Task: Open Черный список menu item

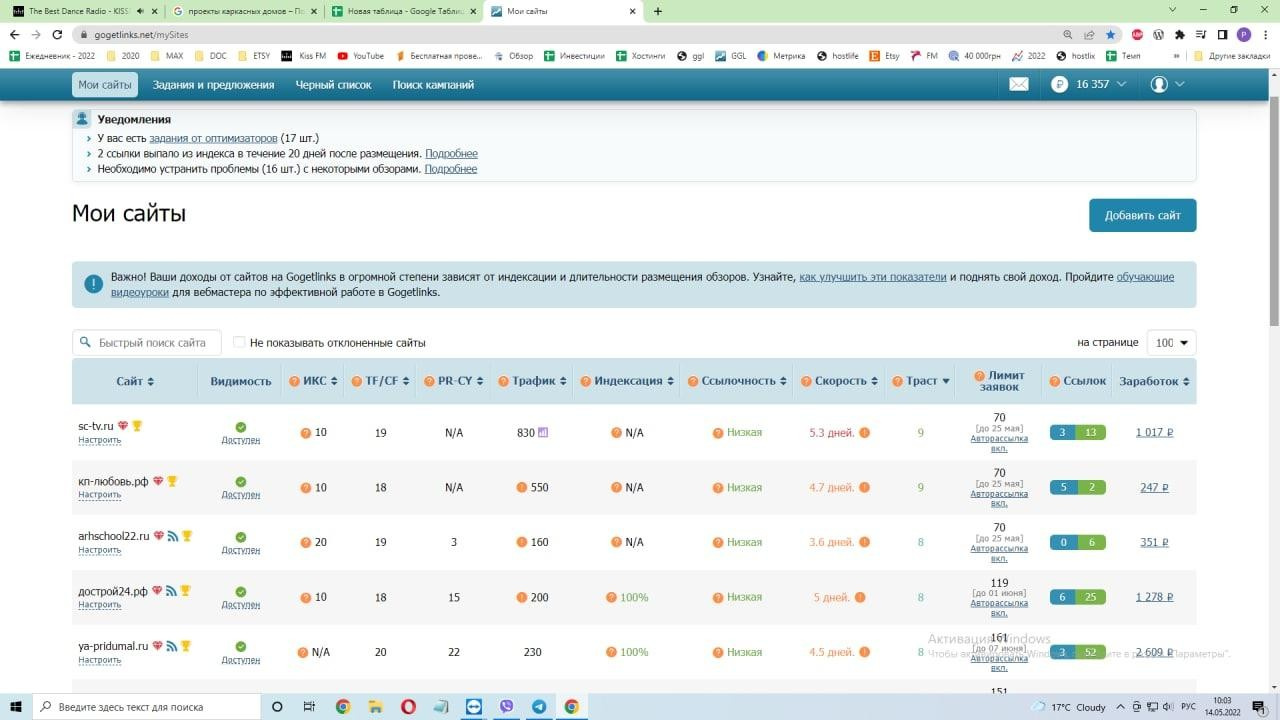Action: pyautogui.click(x=333, y=85)
